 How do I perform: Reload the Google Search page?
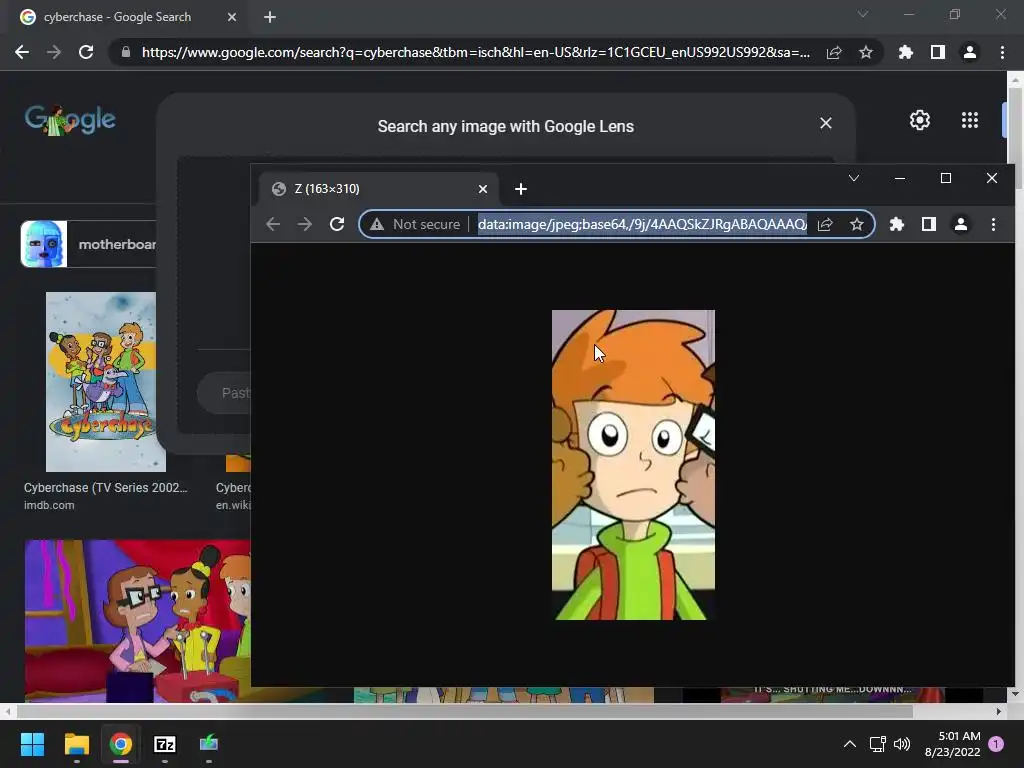coord(86,52)
